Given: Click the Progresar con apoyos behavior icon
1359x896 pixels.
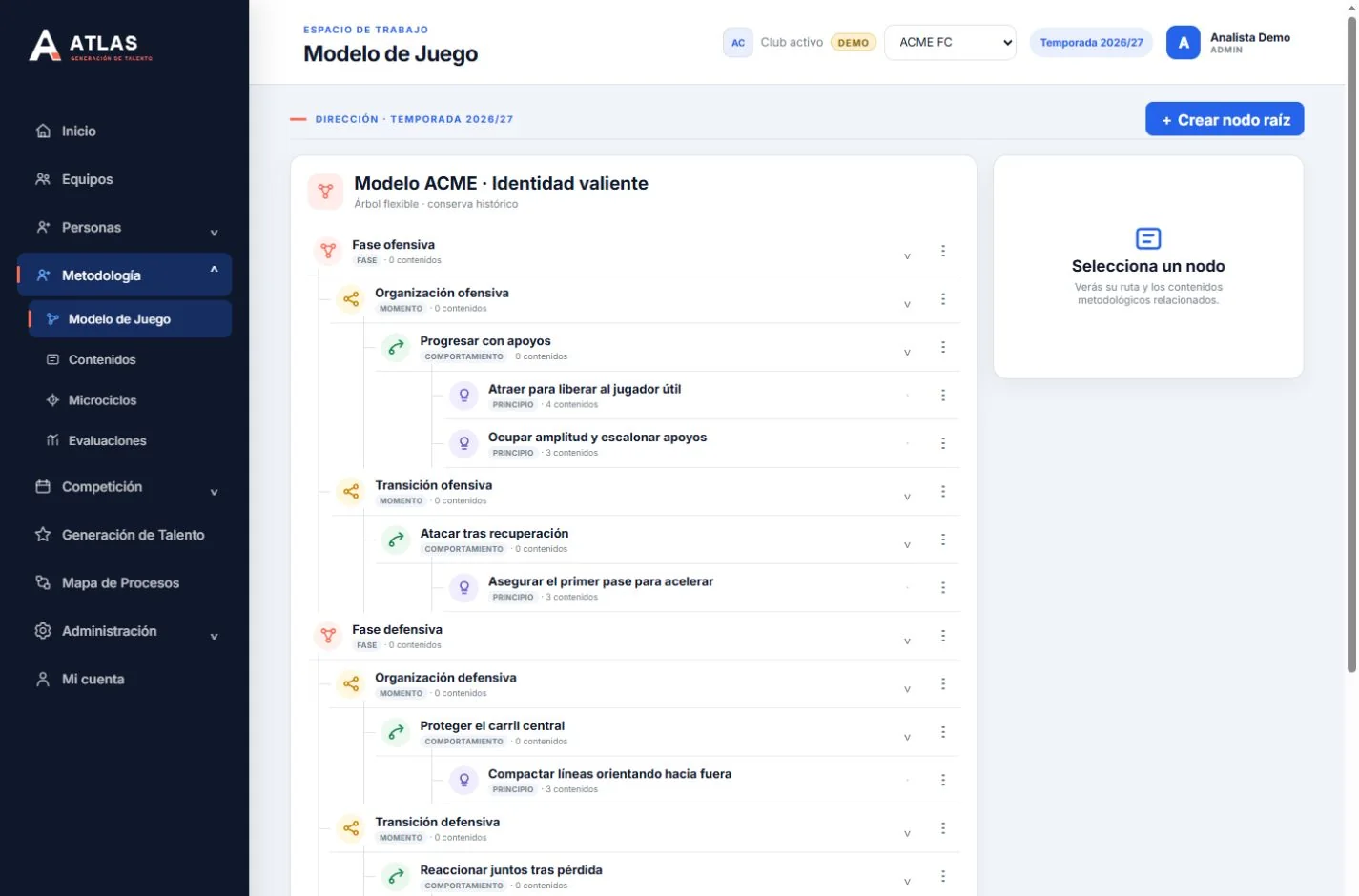Looking at the screenshot, I should pyautogui.click(x=396, y=348).
